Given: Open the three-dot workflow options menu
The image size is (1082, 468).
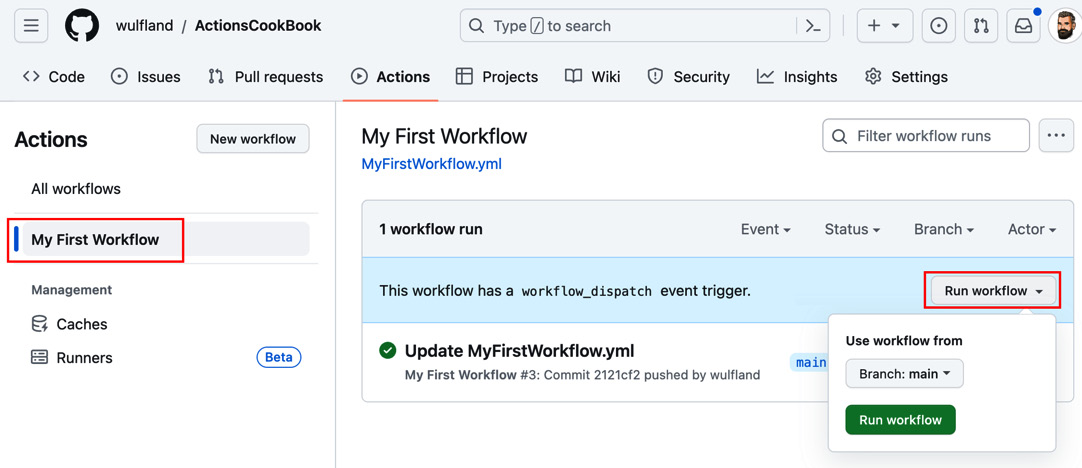Looking at the screenshot, I should pyautogui.click(x=1056, y=135).
